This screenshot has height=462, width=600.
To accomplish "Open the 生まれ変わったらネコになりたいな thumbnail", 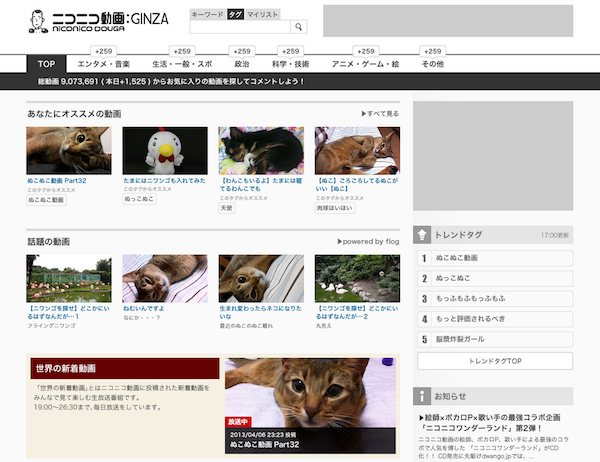I will 261,279.
